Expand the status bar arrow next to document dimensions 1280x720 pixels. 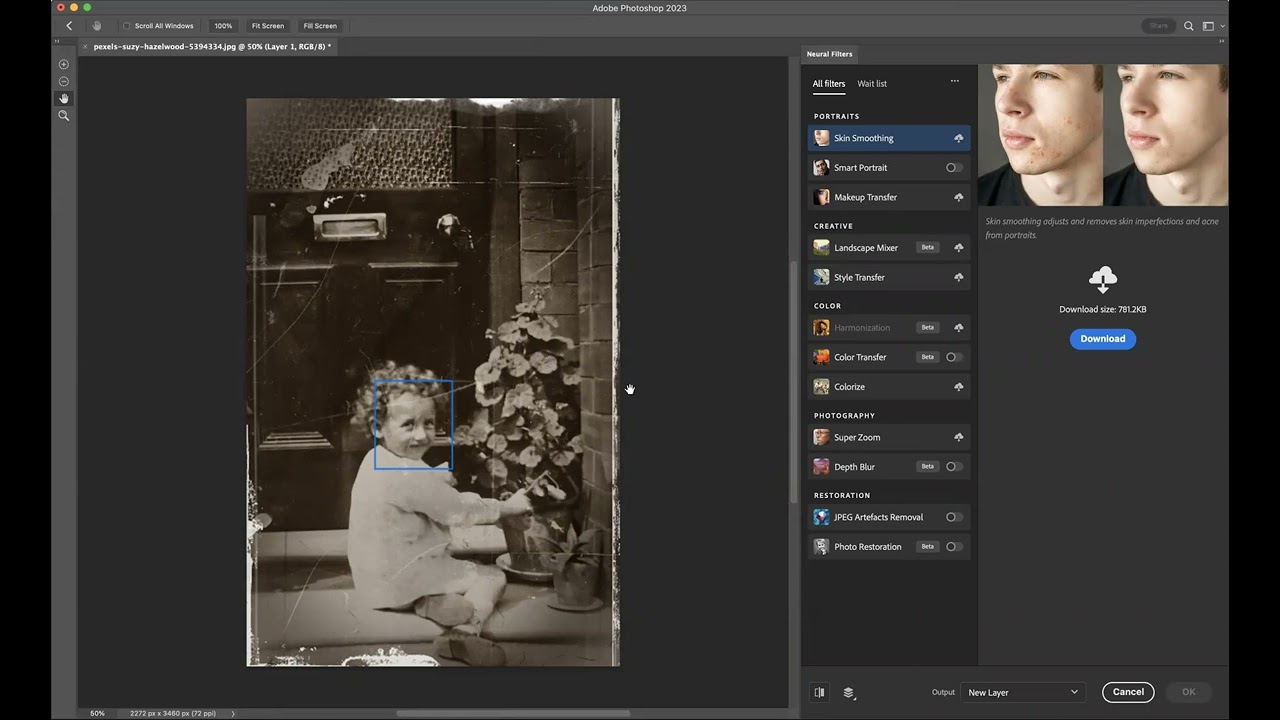click(x=233, y=713)
